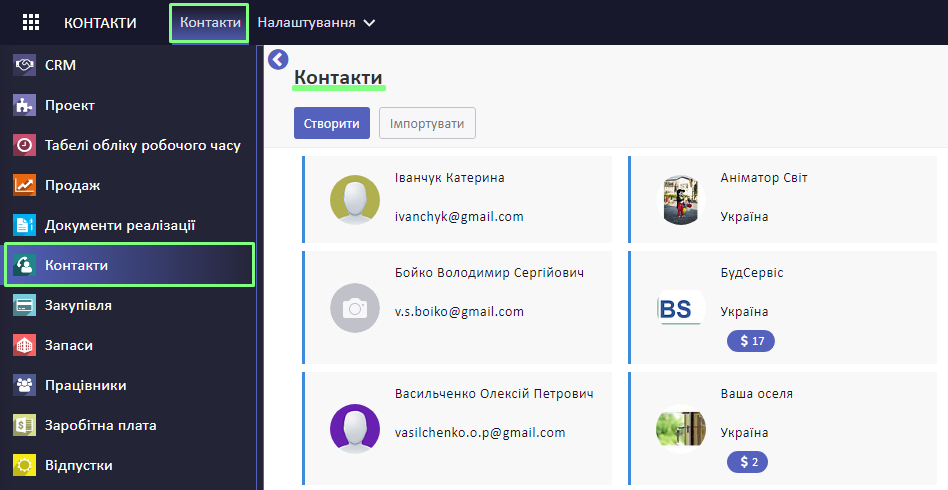
Task: Click the Документи реалізації document icon
Action: pos(25,225)
